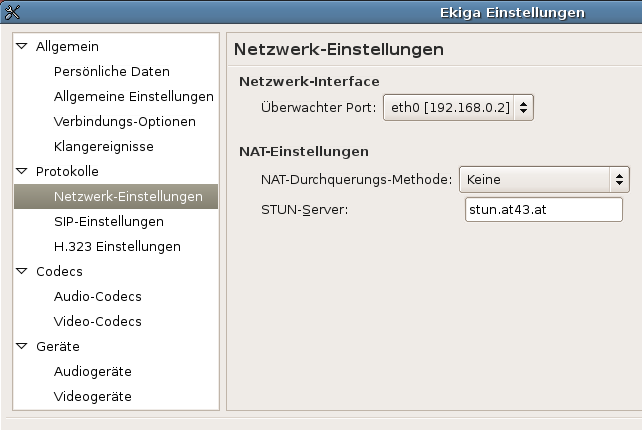
Task: Select the highlighted Netzwerk-Einstellungen entry
Action: pyautogui.click(x=127, y=197)
